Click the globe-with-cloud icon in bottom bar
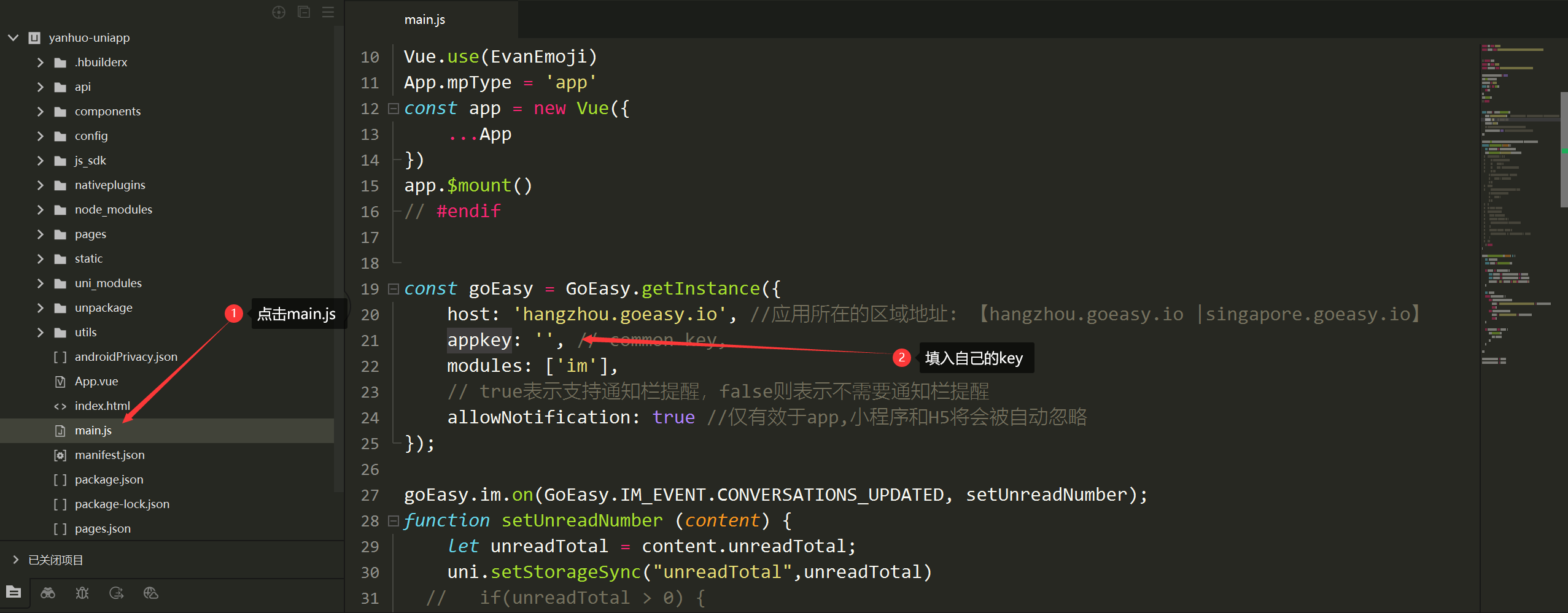 151,593
